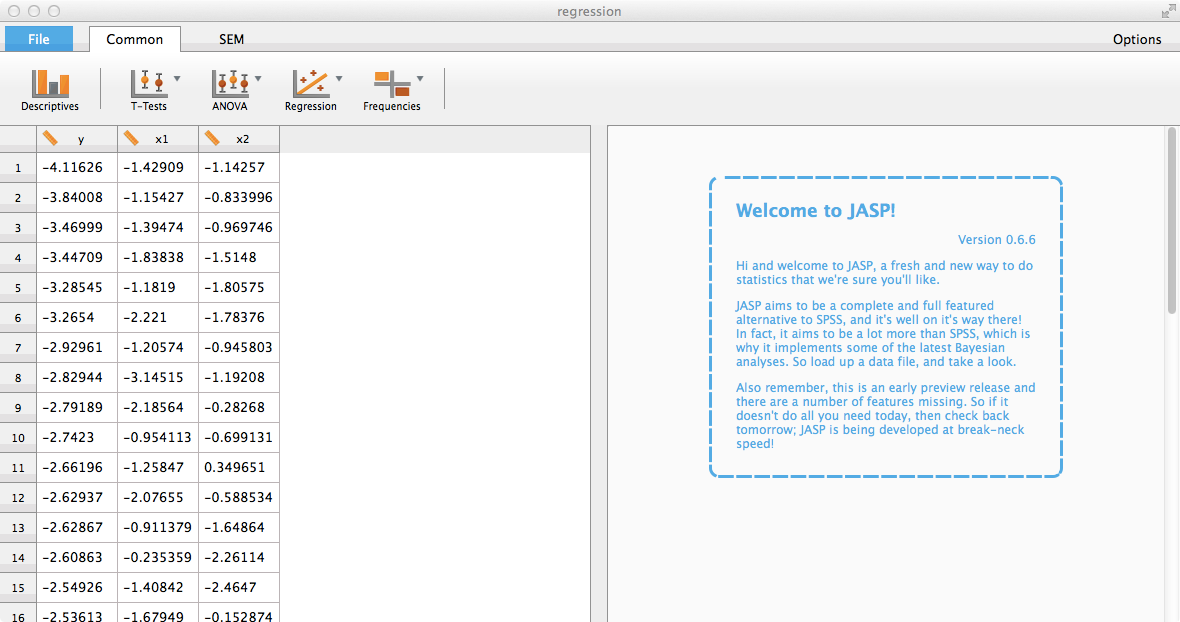The width and height of the screenshot is (1180, 622).
Task: Click the ruler scale icon of column y
Action: click(x=50, y=138)
